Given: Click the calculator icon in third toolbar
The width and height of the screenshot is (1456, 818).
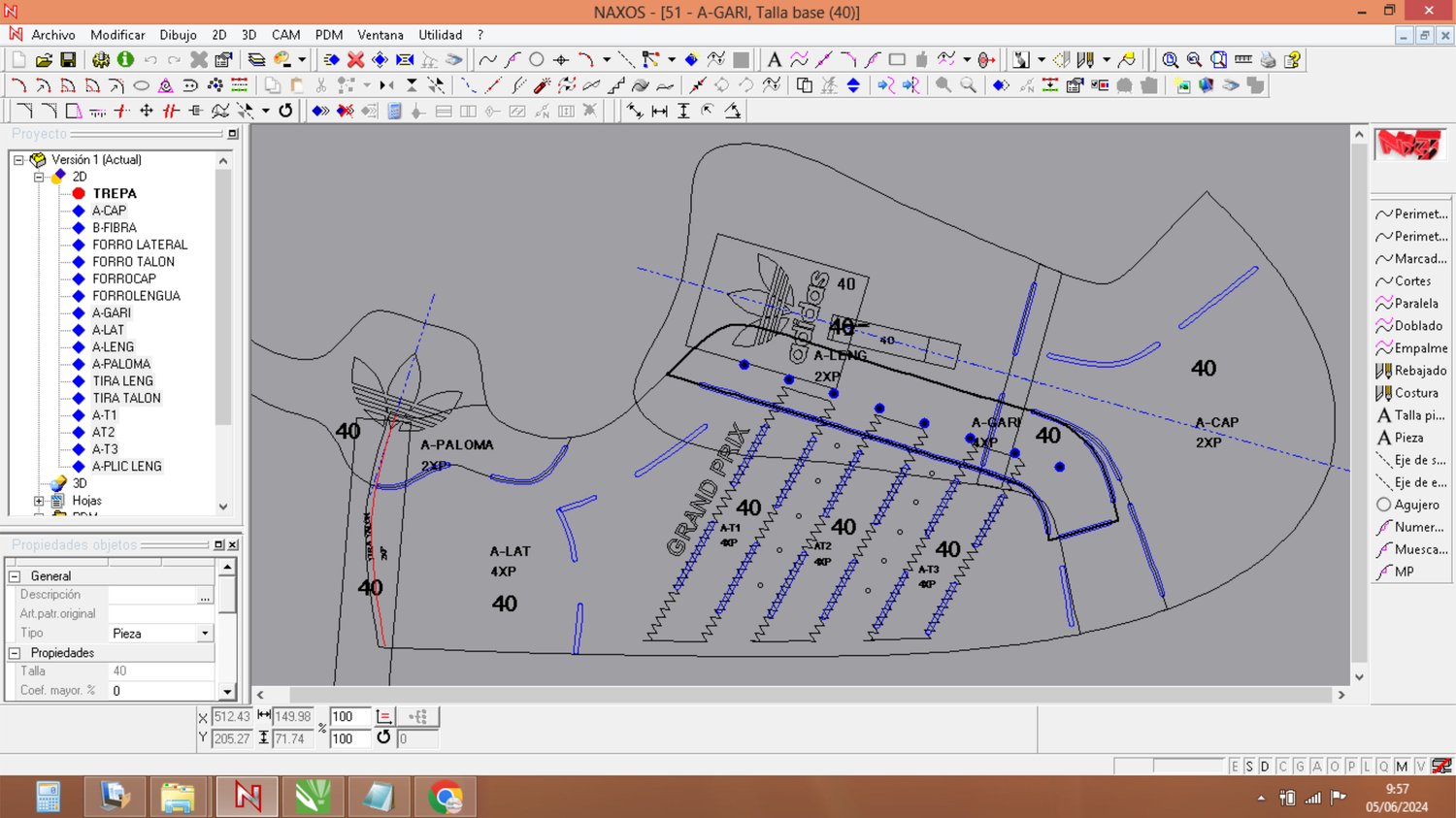Looking at the screenshot, I should click(394, 111).
